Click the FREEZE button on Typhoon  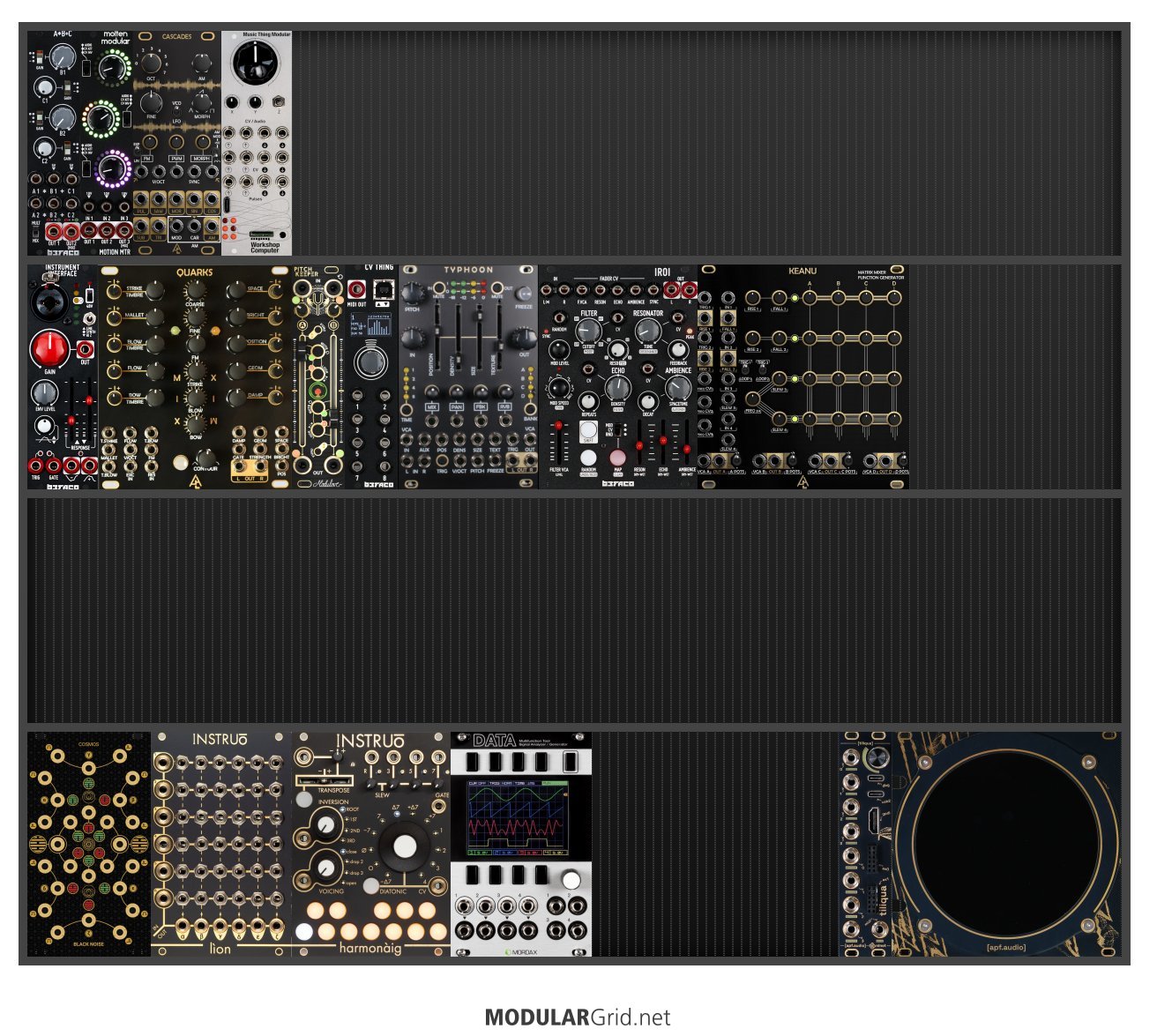click(x=526, y=293)
